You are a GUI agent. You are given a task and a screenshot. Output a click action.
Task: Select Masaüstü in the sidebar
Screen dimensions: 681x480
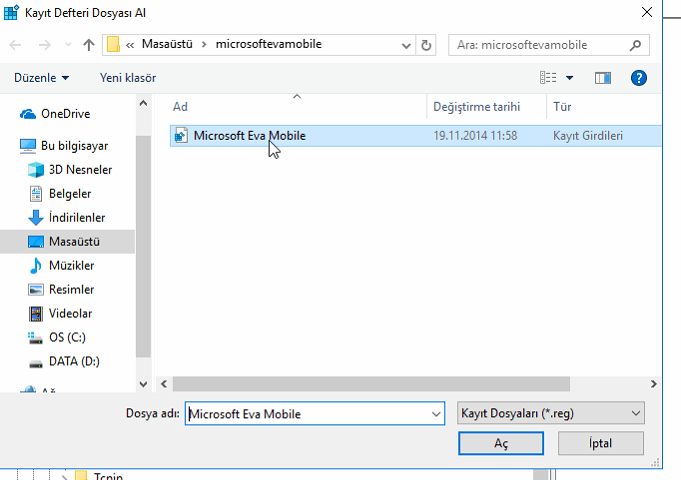tap(67, 242)
